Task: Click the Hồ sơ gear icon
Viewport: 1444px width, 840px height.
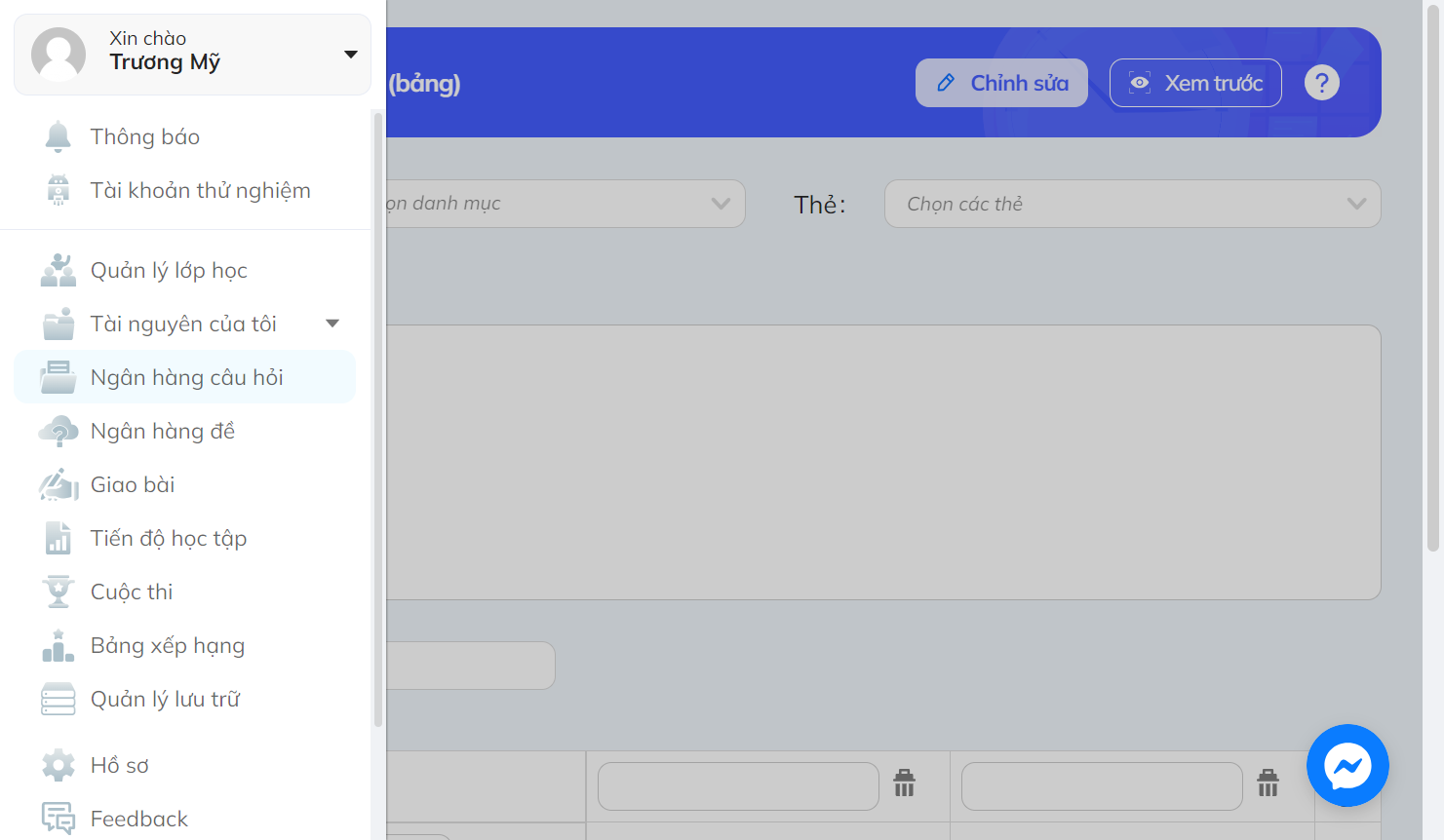Action: (x=59, y=765)
